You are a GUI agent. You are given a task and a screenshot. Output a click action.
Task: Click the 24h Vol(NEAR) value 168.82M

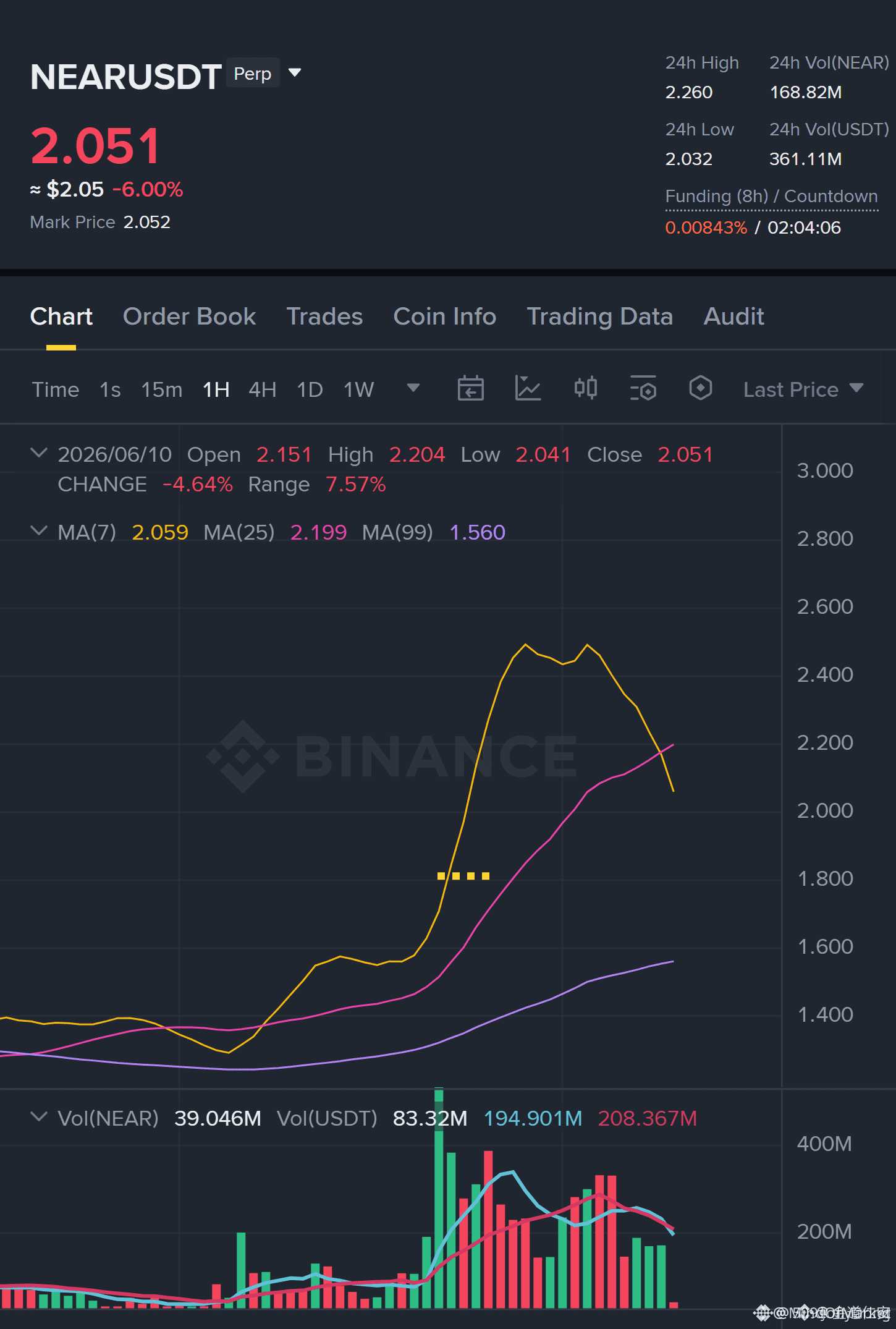coord(806,92)
